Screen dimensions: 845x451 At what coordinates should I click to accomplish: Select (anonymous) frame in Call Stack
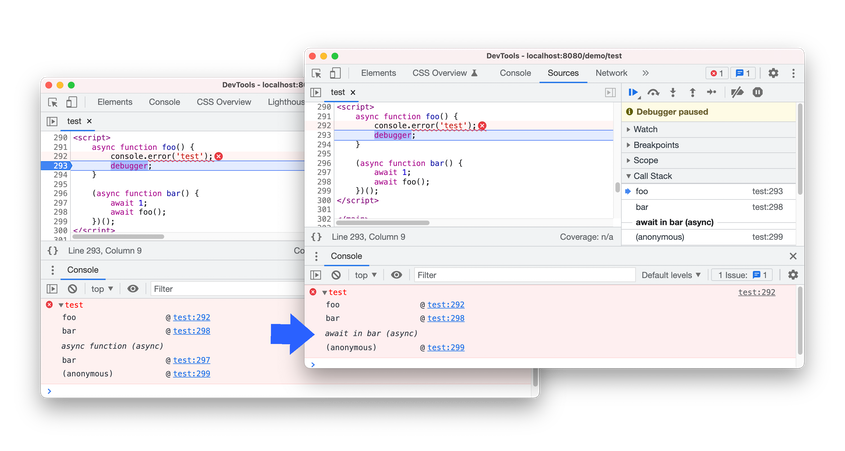tap(709, 237)
